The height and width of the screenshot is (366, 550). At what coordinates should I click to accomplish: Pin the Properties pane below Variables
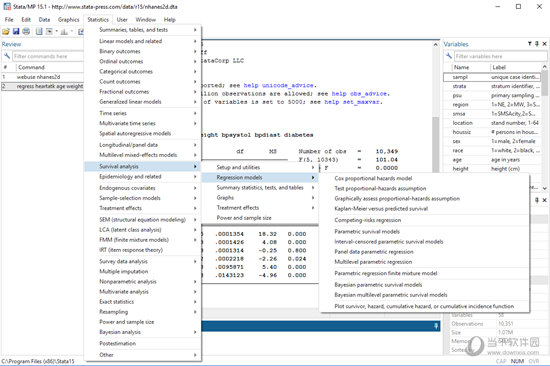click(x=537, y=200)
